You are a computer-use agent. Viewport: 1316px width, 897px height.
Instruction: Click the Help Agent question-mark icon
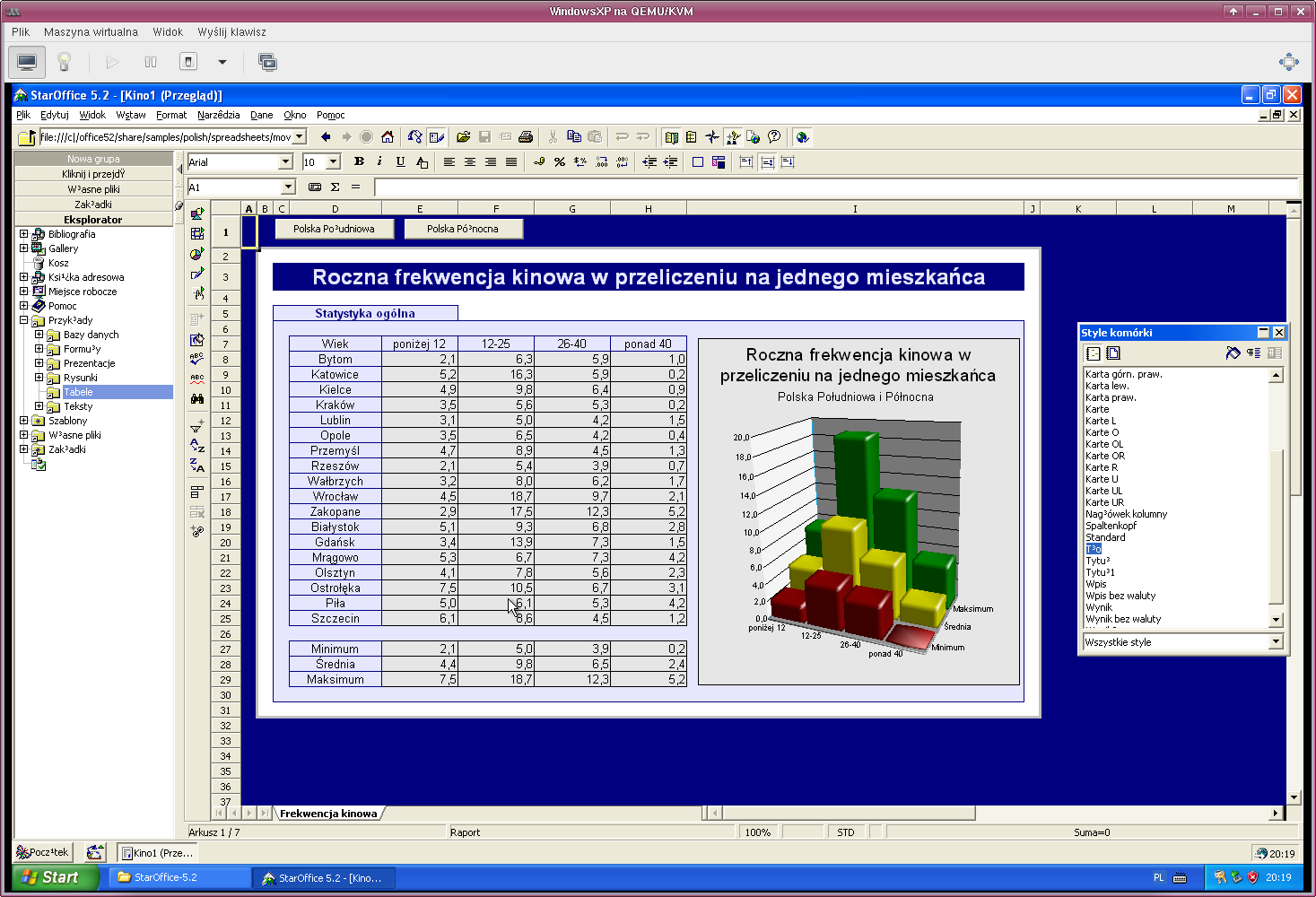(x=774, y=137)
